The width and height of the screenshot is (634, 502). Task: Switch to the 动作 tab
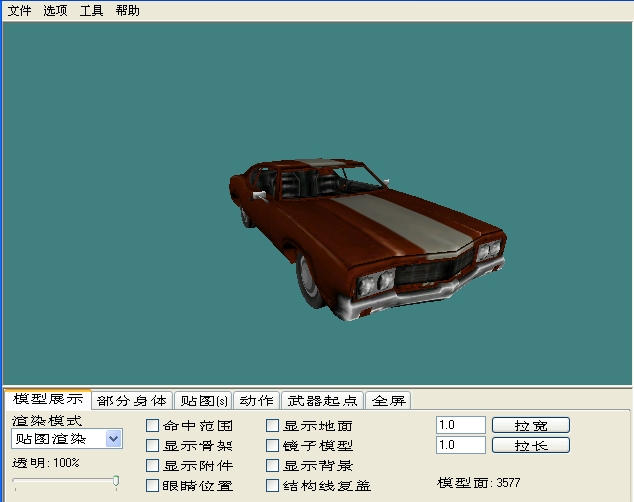256,401
